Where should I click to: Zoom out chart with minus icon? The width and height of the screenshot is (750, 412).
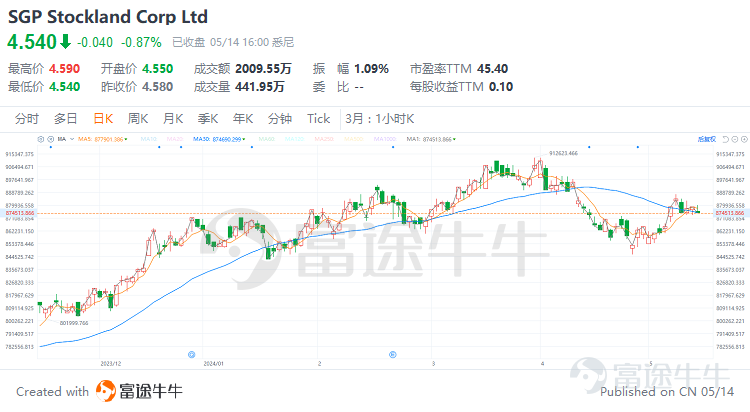tap(735, 139)
